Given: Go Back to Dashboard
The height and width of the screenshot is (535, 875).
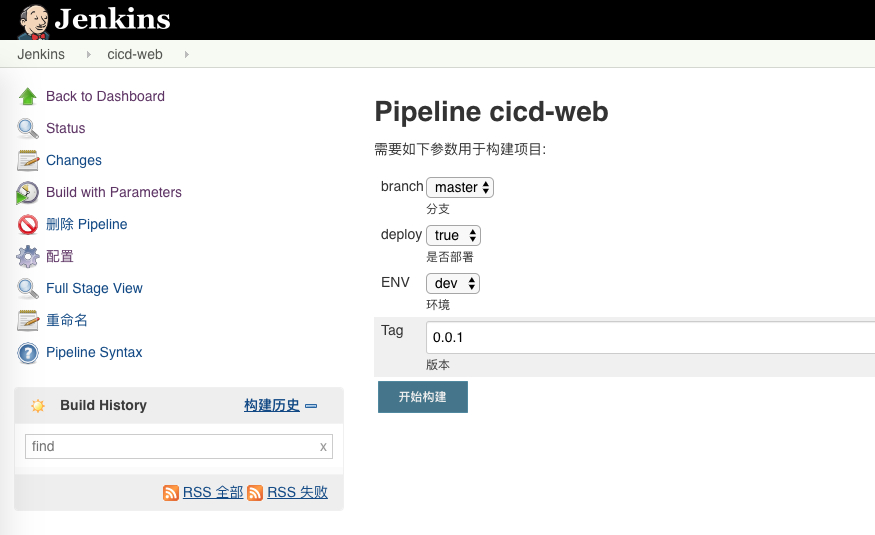Looking at the screenshot, I should [x=105, y=96].
